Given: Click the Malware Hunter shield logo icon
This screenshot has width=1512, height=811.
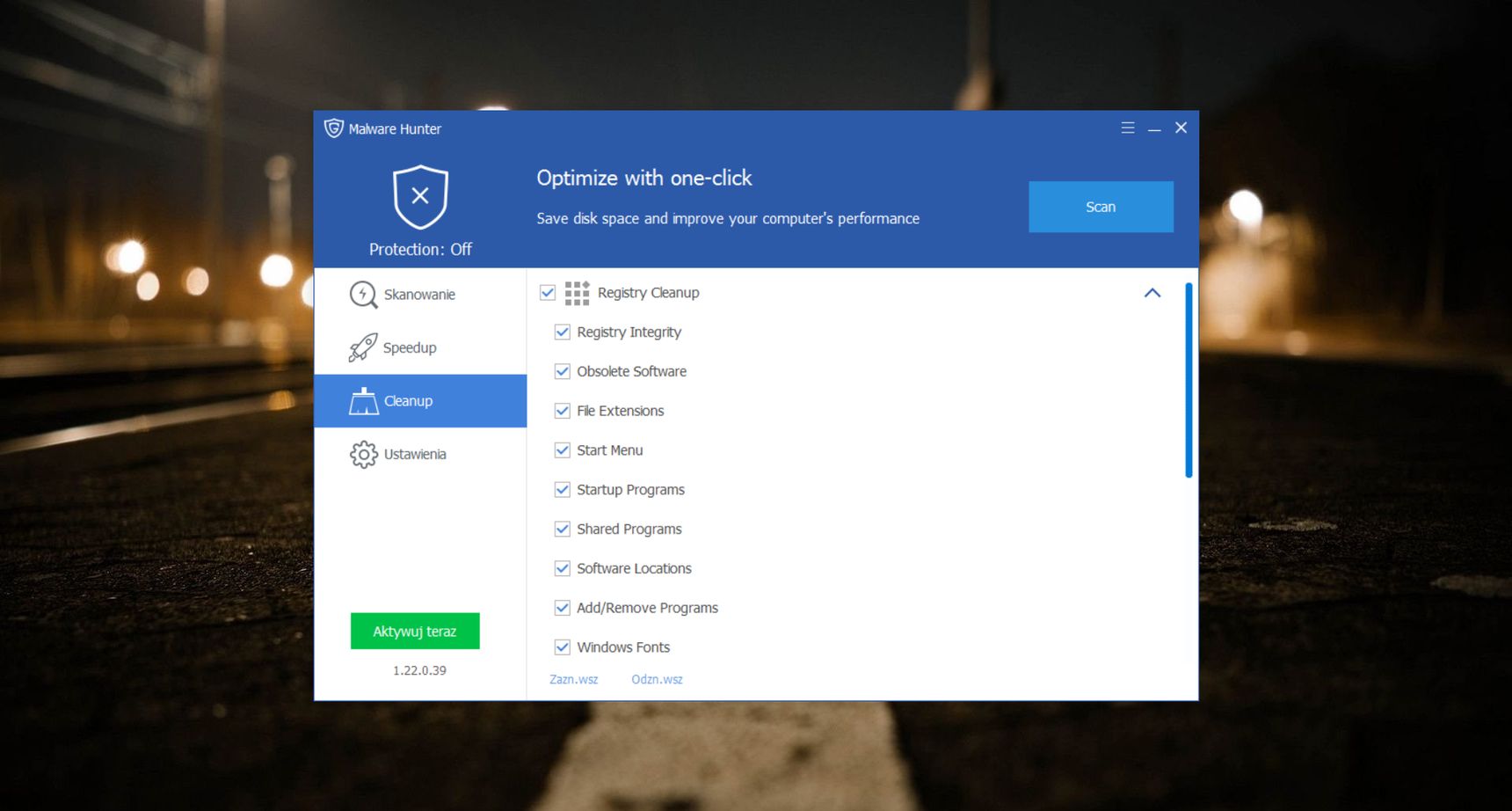Looking at the screenshot, I should click(333, 128).
